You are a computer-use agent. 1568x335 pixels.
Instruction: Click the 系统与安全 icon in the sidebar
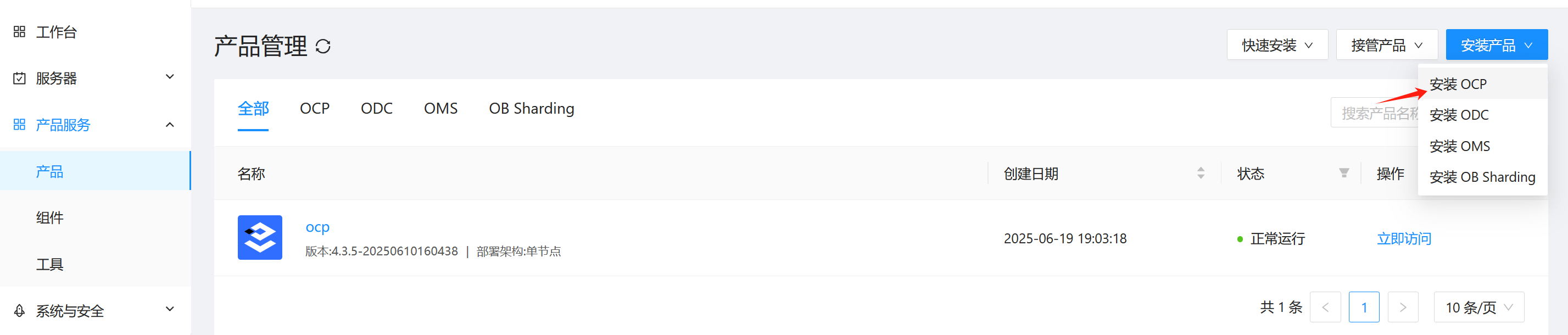(x=19, y=311)
